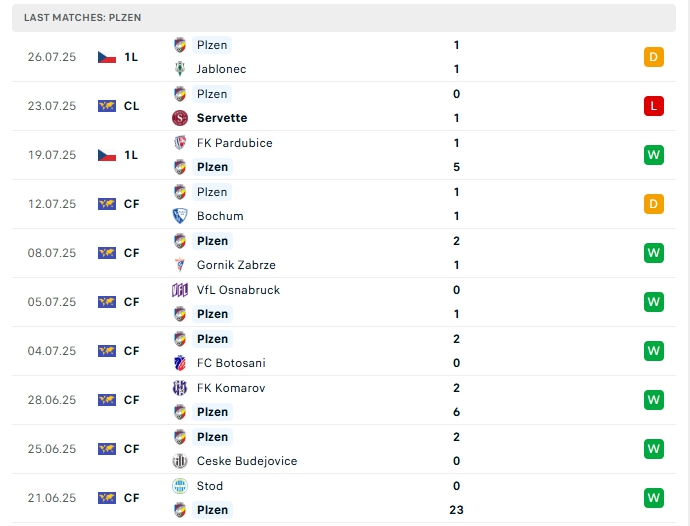Click the VfL Osnabruck crest
The height and width of the screenshot is (526, 690).
click(180, 290)
